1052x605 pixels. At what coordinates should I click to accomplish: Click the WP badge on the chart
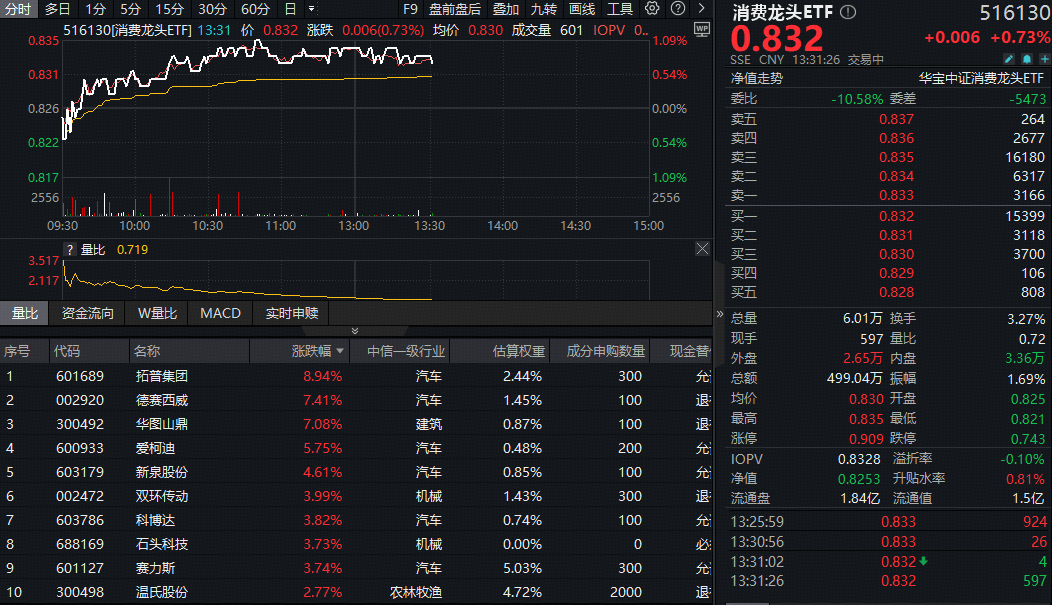[701, 31]
